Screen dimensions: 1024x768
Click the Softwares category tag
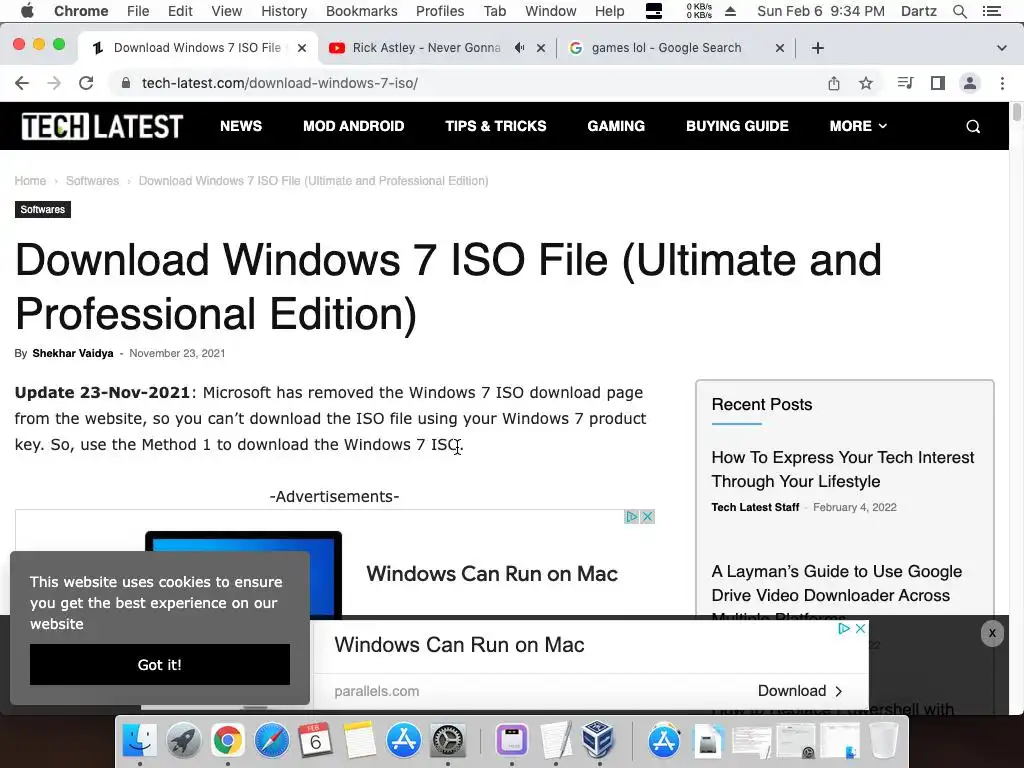pyautogui.click(x=42, y=210)
